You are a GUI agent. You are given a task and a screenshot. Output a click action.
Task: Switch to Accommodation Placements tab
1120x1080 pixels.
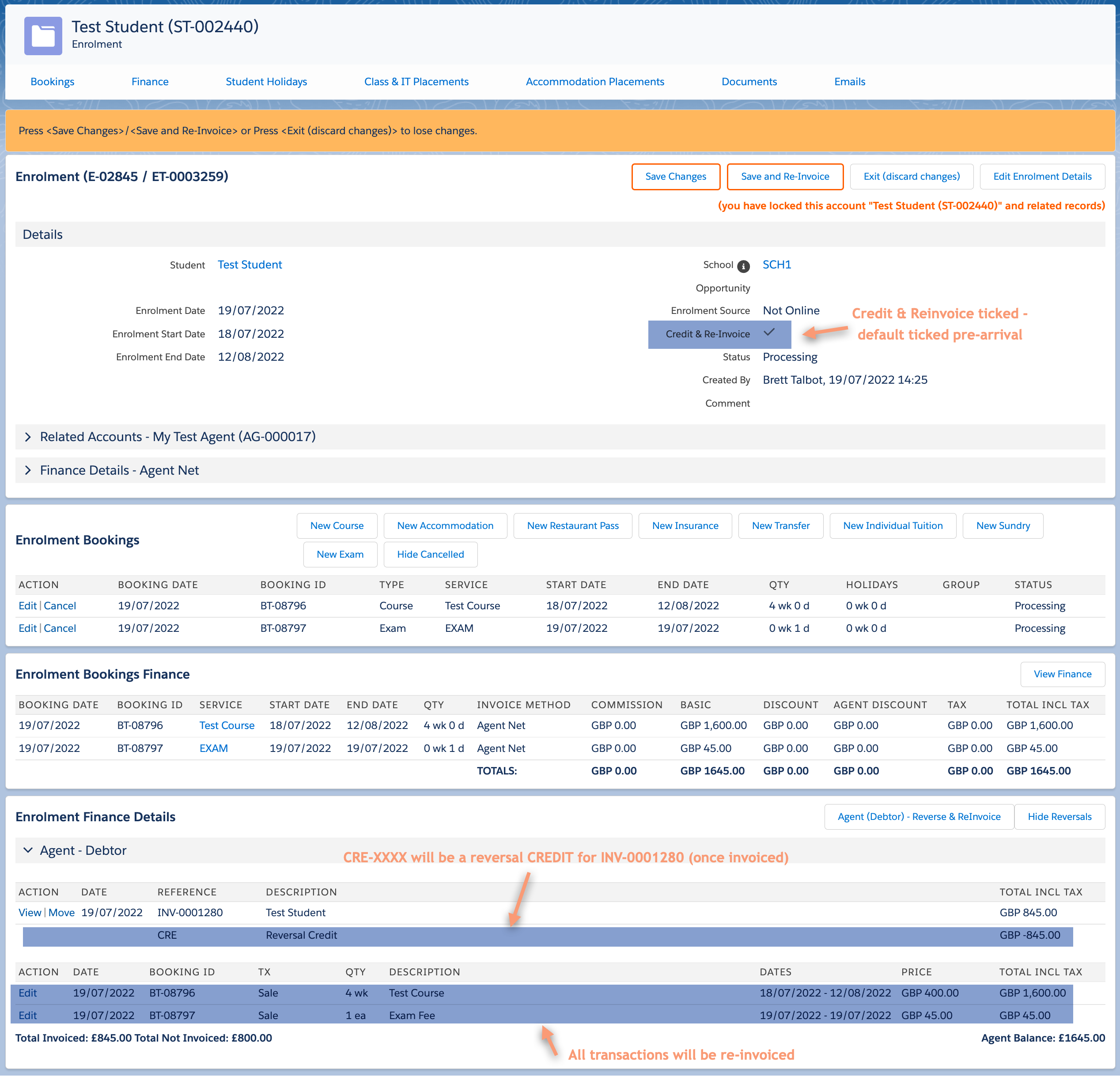[594, 82]
